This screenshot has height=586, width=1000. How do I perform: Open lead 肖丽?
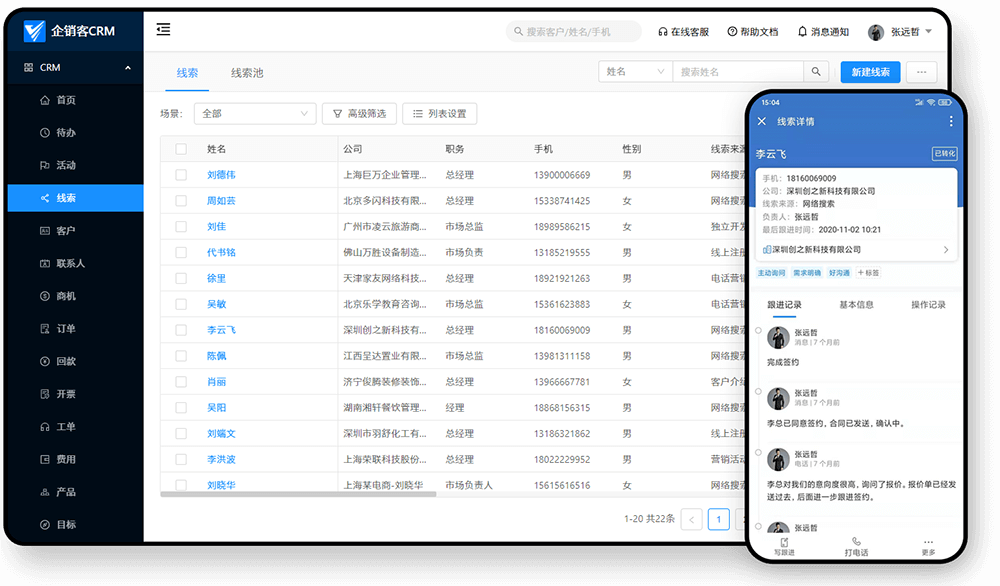pyautogui.click(x=216, y=382)
